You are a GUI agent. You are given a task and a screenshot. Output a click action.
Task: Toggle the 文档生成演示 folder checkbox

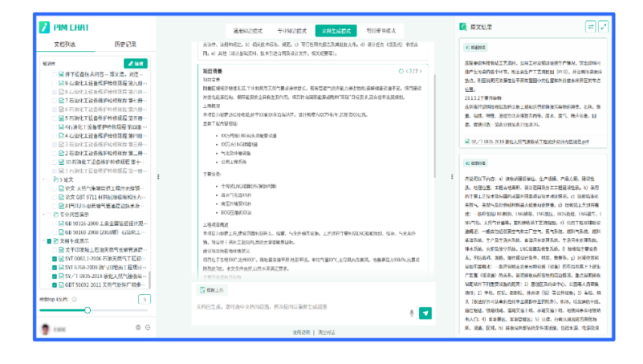49,241
